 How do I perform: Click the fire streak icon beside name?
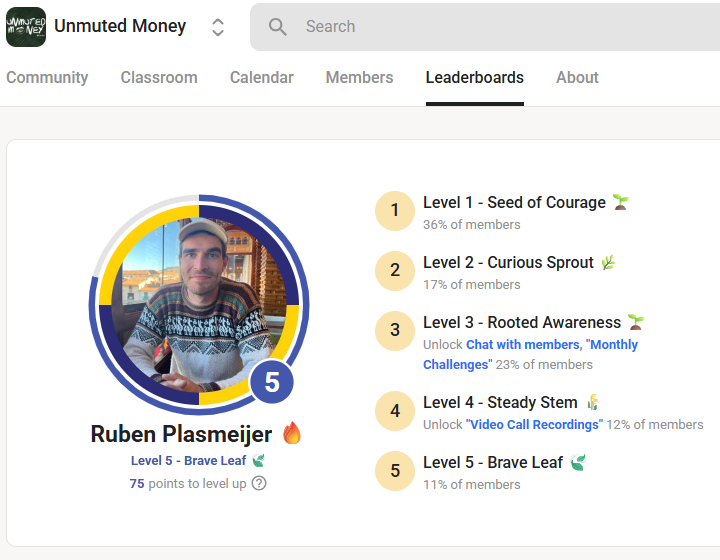292,434
